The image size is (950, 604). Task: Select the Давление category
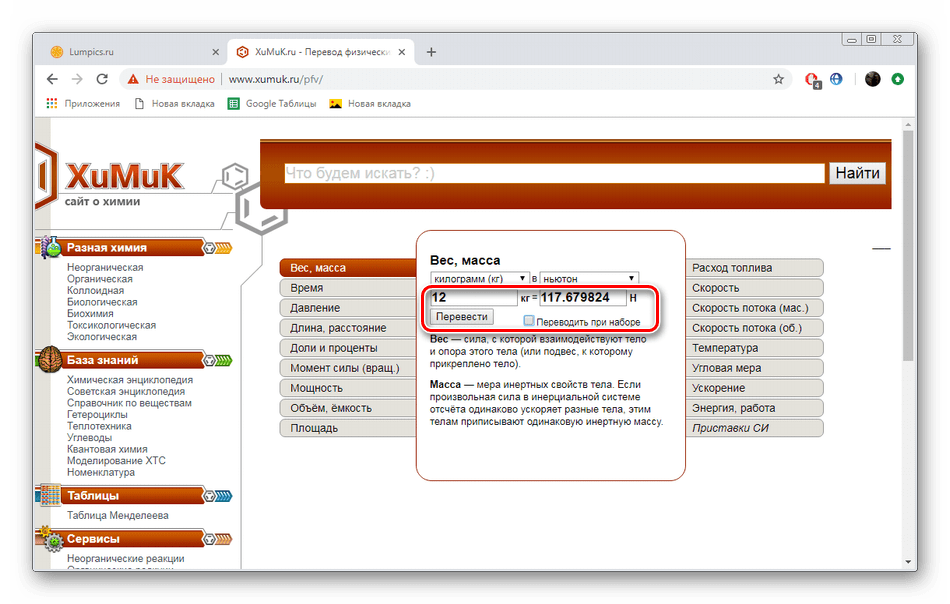(x=348, y=308)
